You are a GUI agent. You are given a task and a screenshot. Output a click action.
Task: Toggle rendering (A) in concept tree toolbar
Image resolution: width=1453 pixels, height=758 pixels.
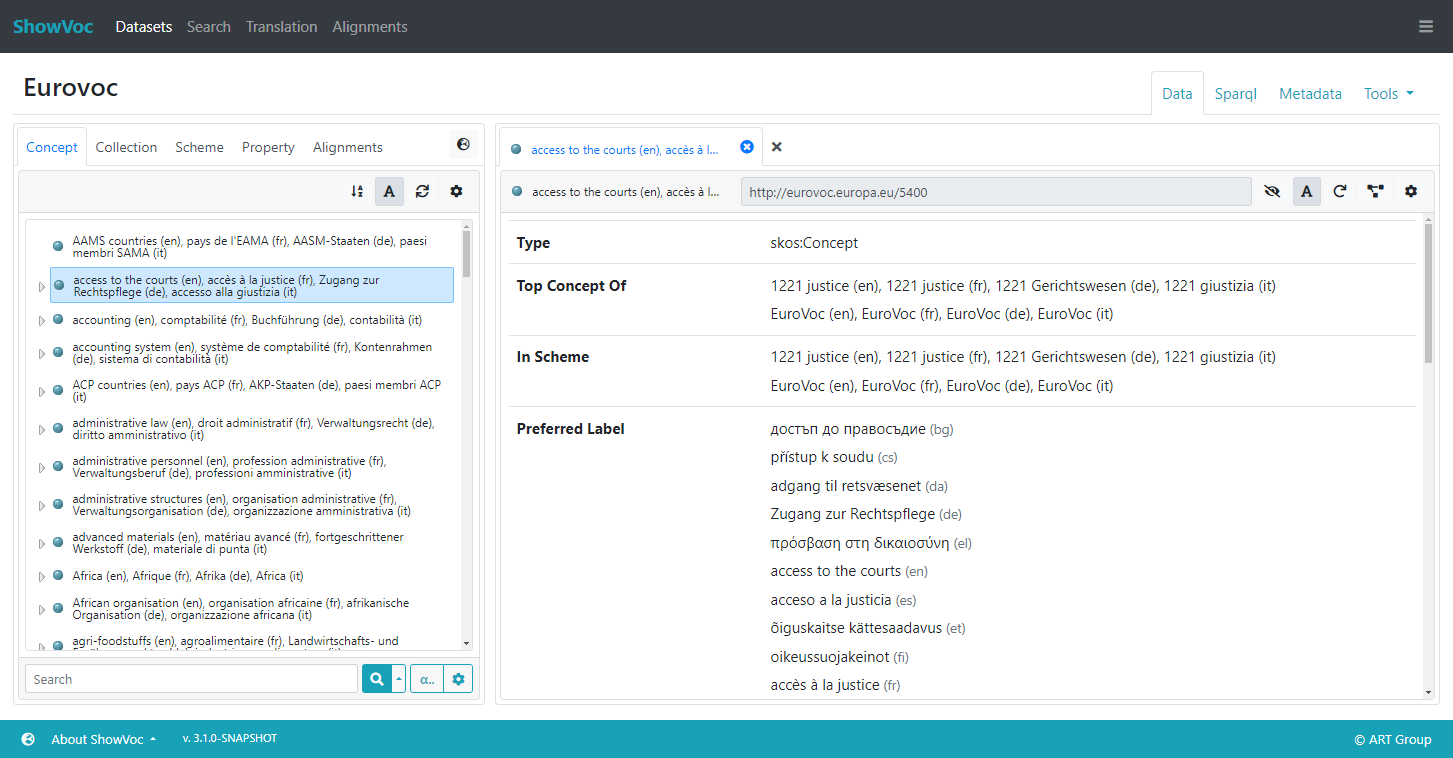[389, 191]
